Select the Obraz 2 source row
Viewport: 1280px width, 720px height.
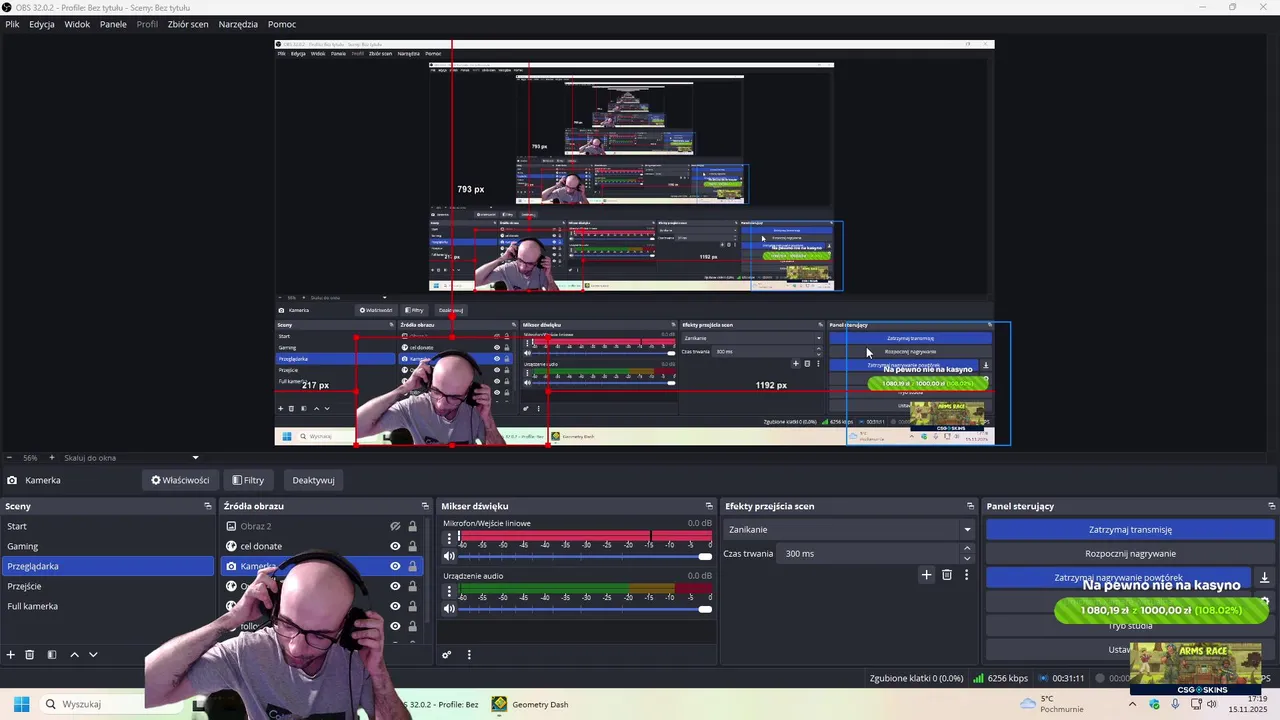click(x=304, y=526)
